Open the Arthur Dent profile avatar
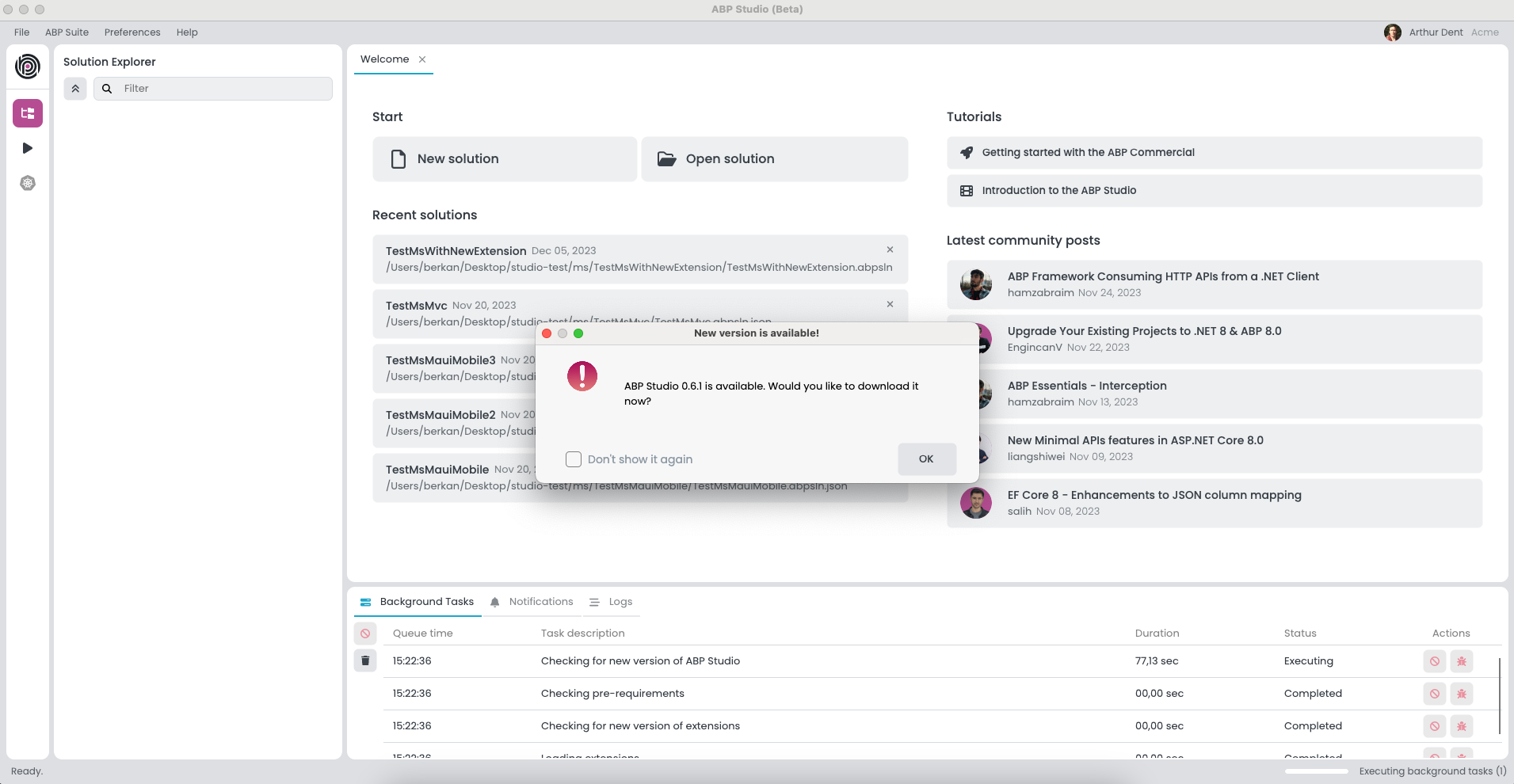The height and width of the screenshot is (784, 1514). pyautogui.click(x=1394, y=32)
